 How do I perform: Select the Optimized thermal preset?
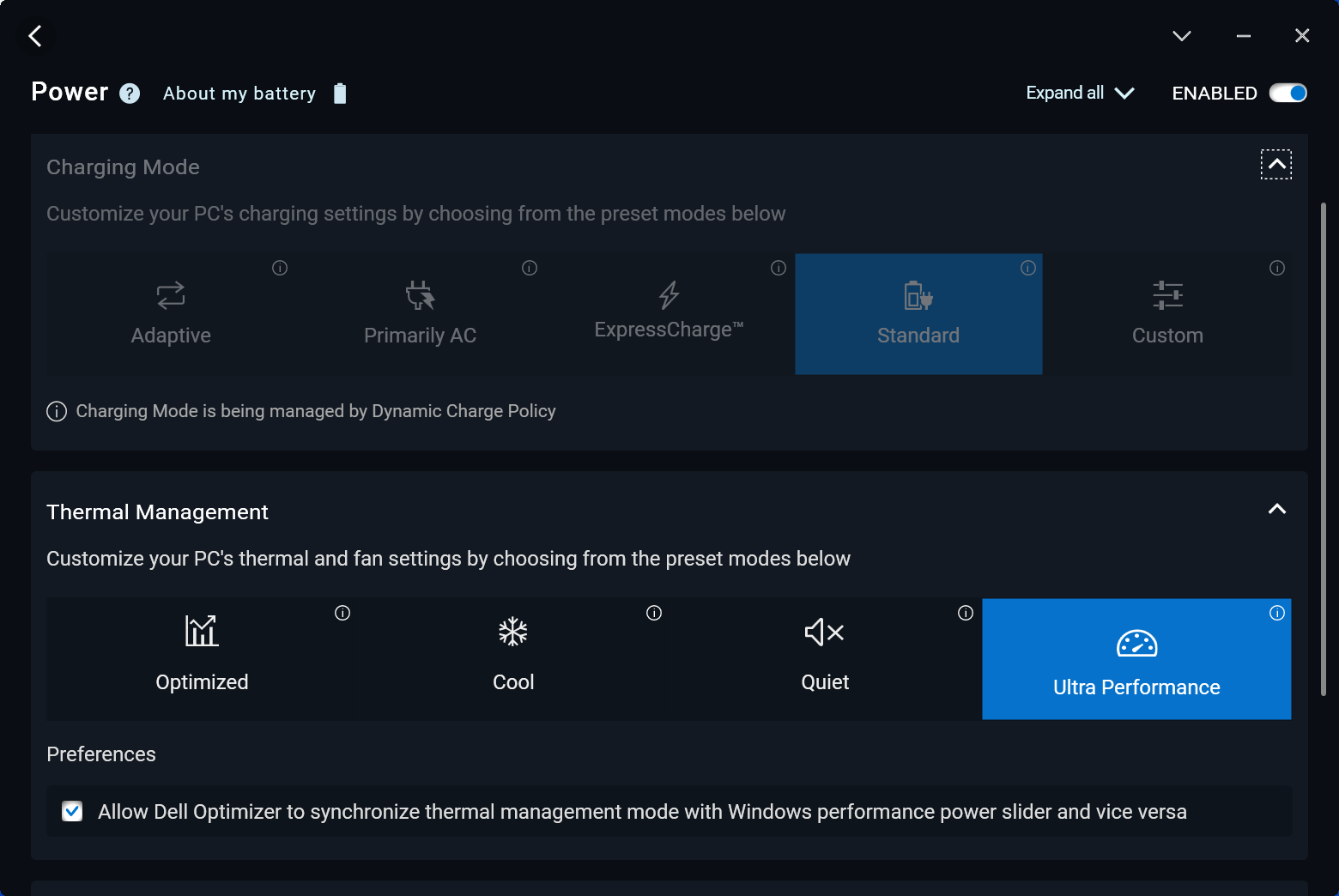[x=202, y=658]
